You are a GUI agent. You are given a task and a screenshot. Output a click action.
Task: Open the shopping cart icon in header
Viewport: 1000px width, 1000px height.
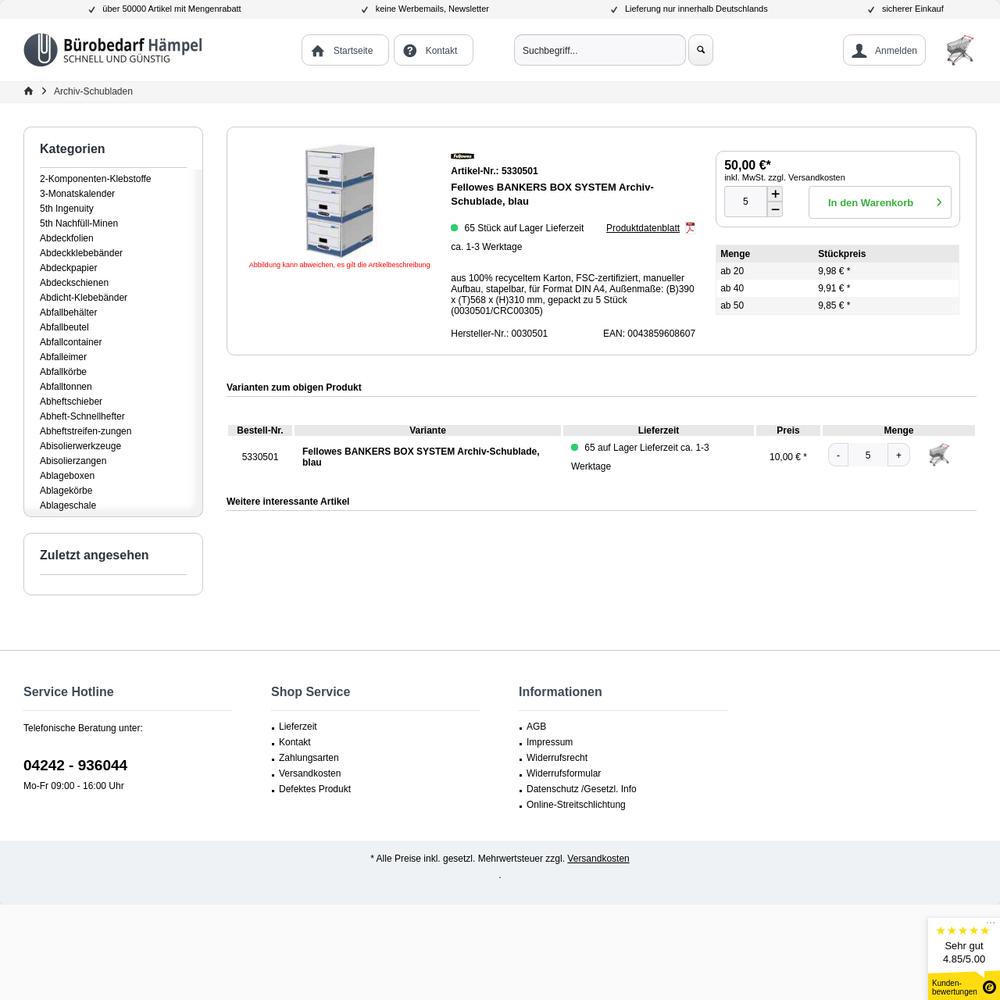pyautogui.click(x=960, y=50)
